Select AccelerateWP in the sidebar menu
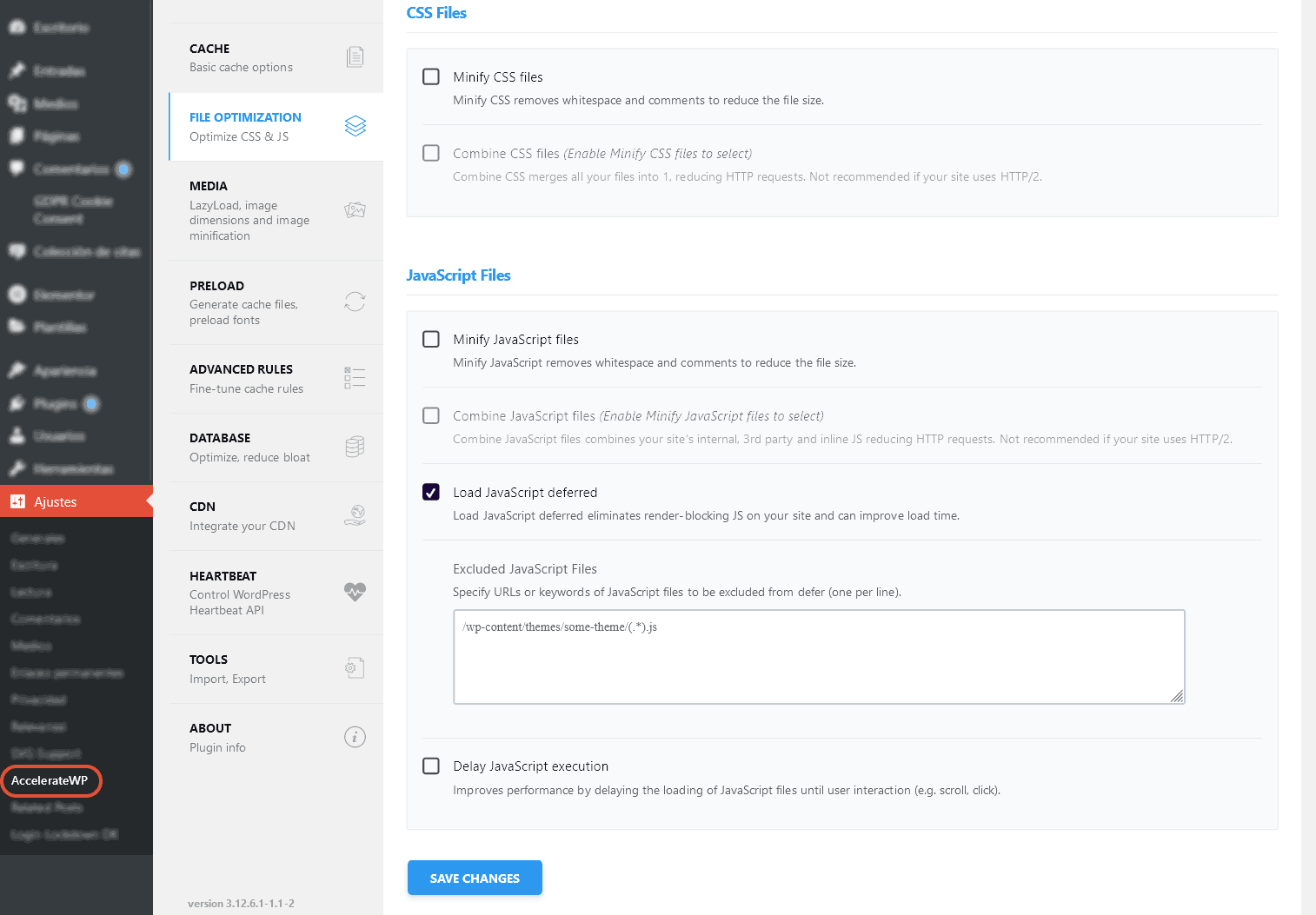Viewport: 1316px width, 915px height. coord(50,780)
